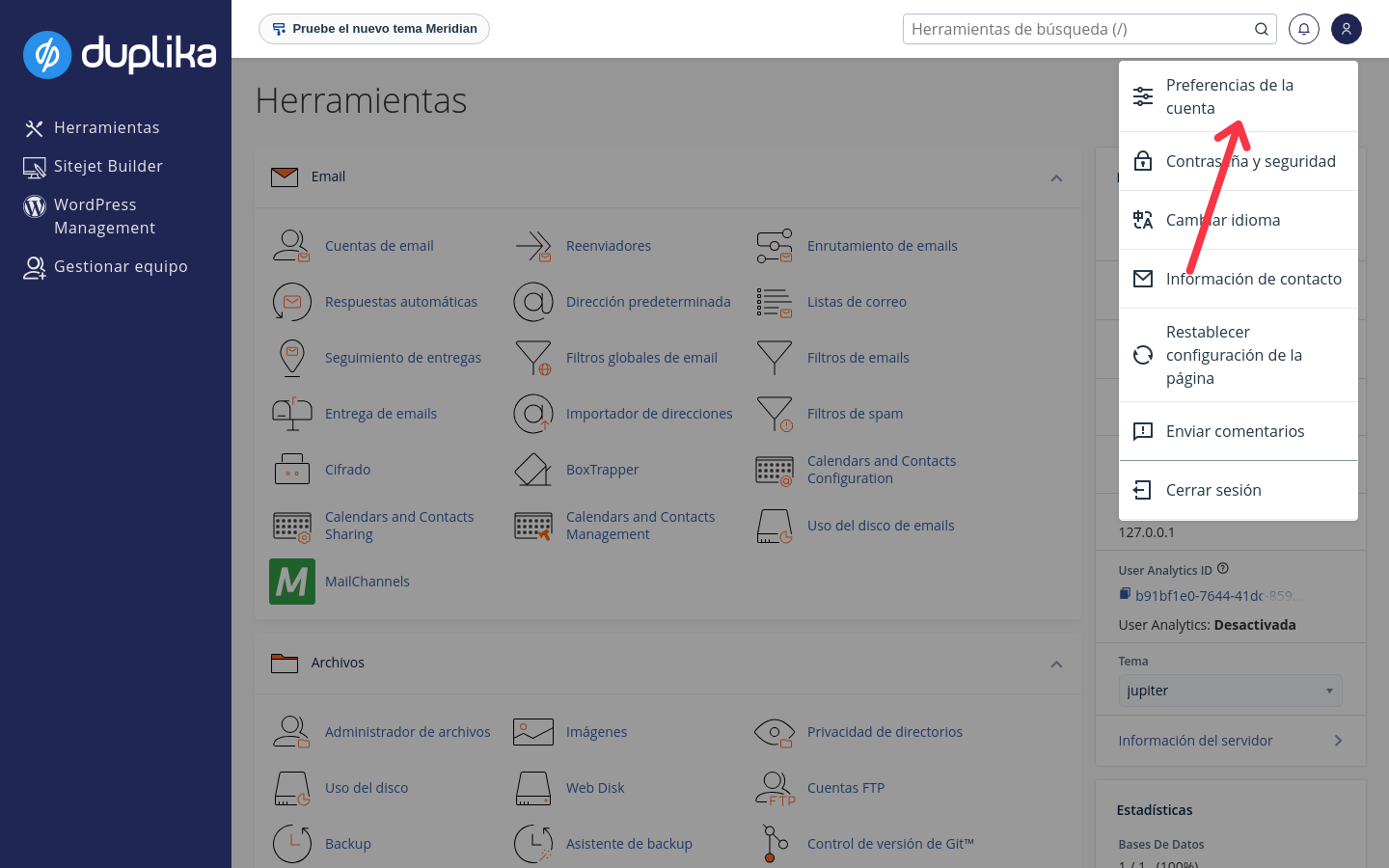This screenshot has width=1389, height=868.
Task: Open the Seguimiento de entregas pin icon
Action: [x=291, y=358]
